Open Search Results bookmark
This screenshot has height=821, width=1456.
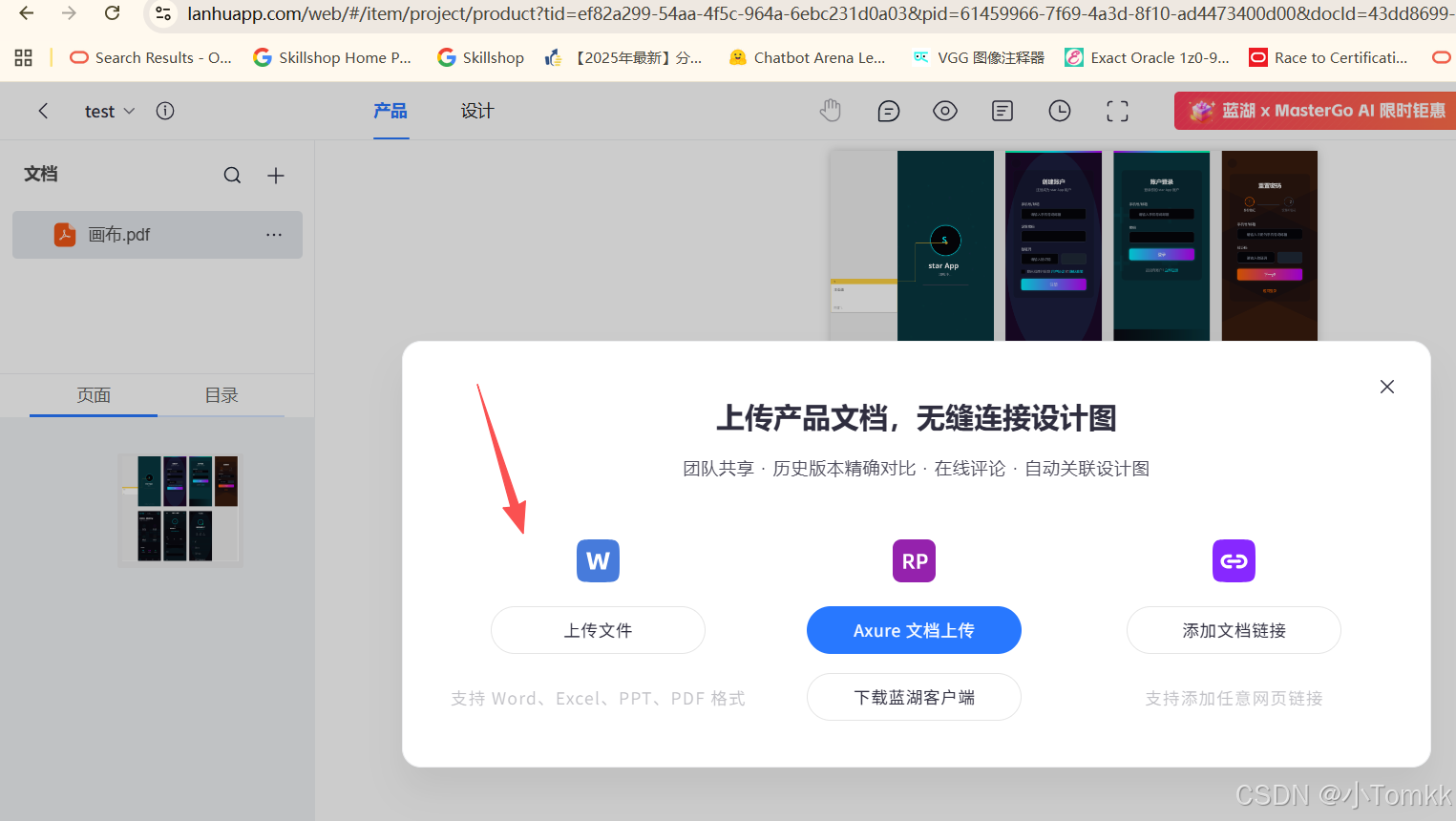151,57
